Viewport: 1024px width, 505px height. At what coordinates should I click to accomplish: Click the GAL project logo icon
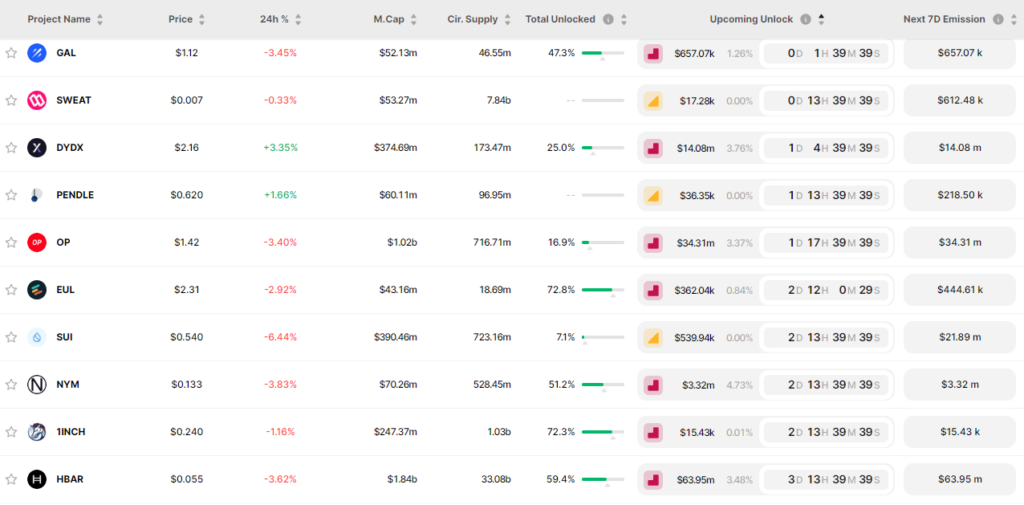[37, 53]
